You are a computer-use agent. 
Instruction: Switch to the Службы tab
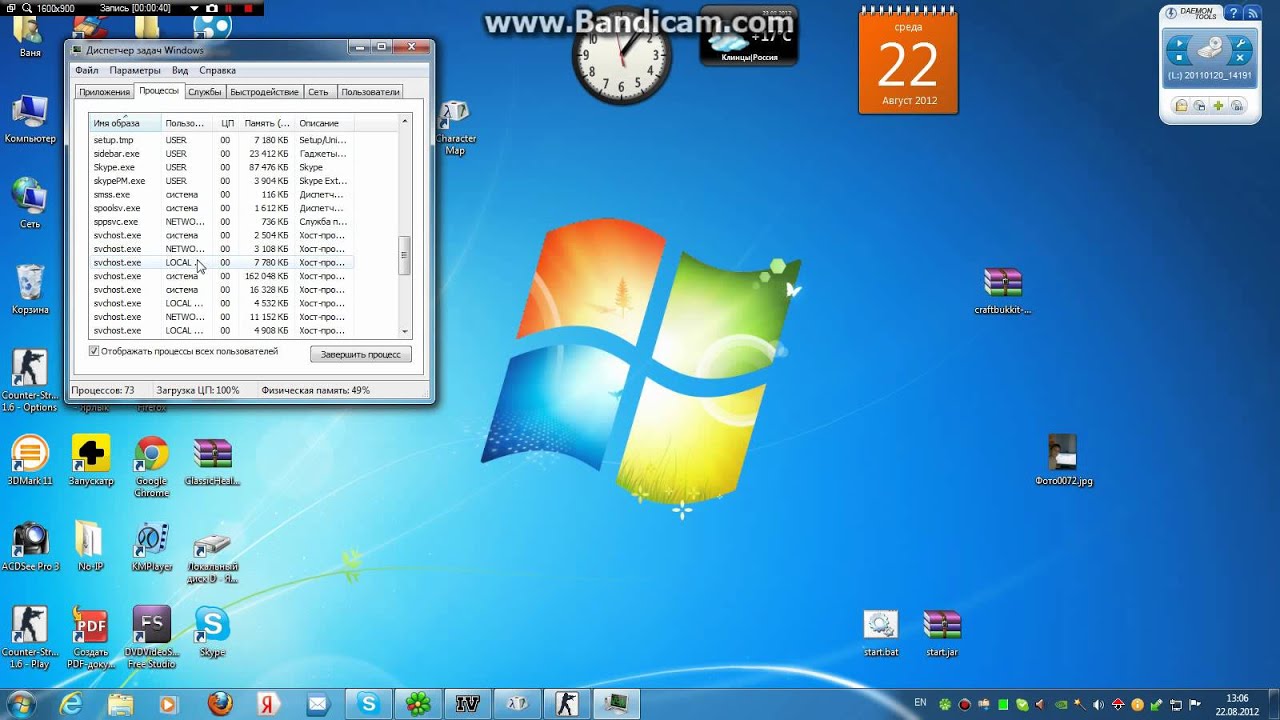click(205, 92)
